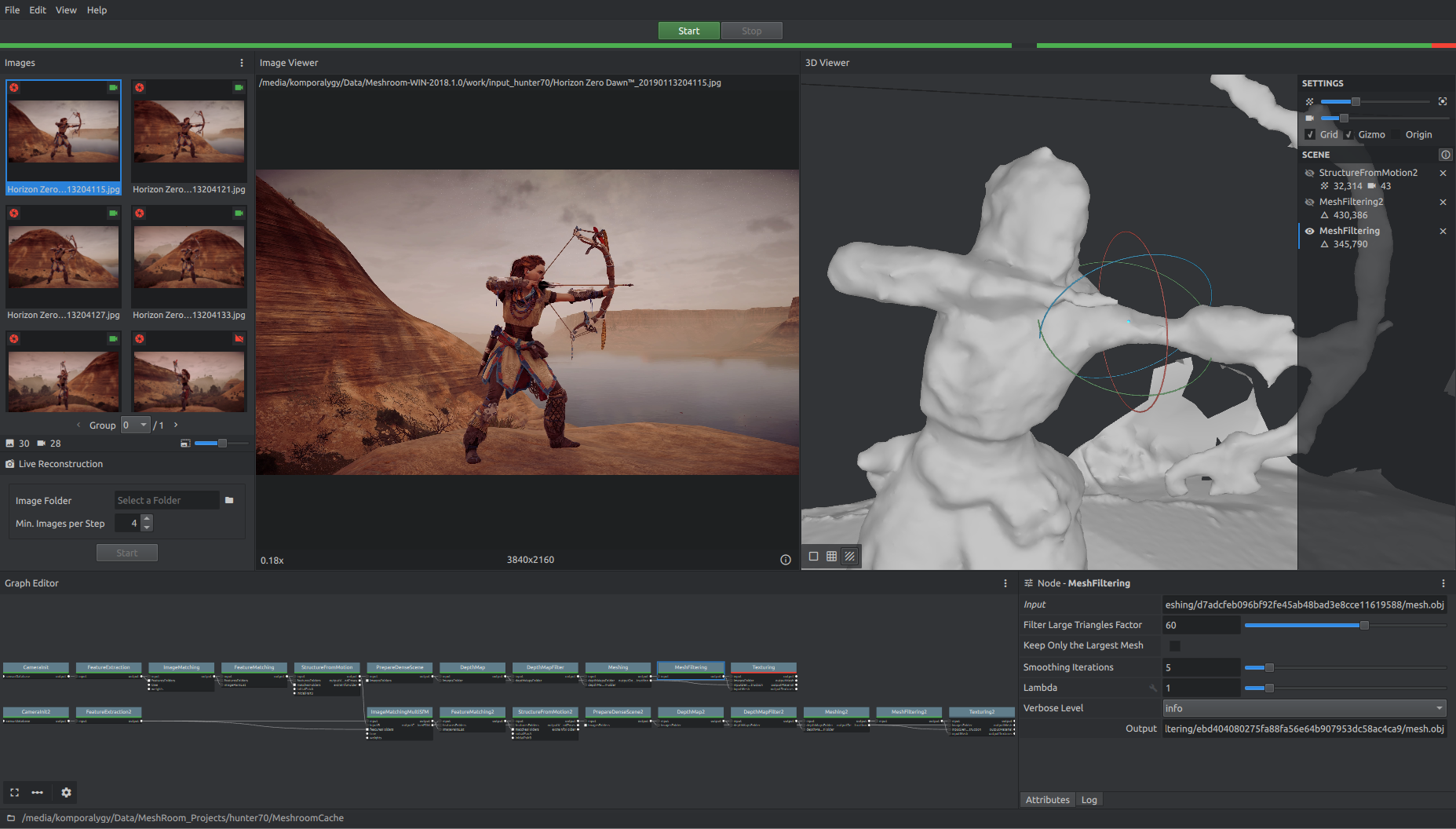The width and height of the screenshot is (1456, 829).
Task: Open the Group number dropdown
Action: click(136, 425)
